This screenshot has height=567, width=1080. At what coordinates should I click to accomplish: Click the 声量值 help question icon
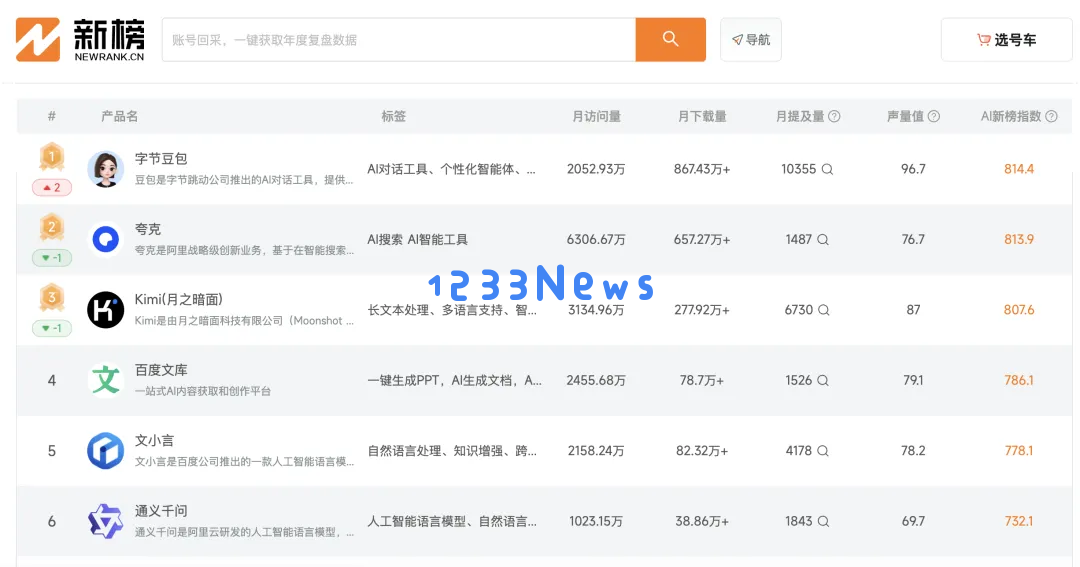point(934,116)
